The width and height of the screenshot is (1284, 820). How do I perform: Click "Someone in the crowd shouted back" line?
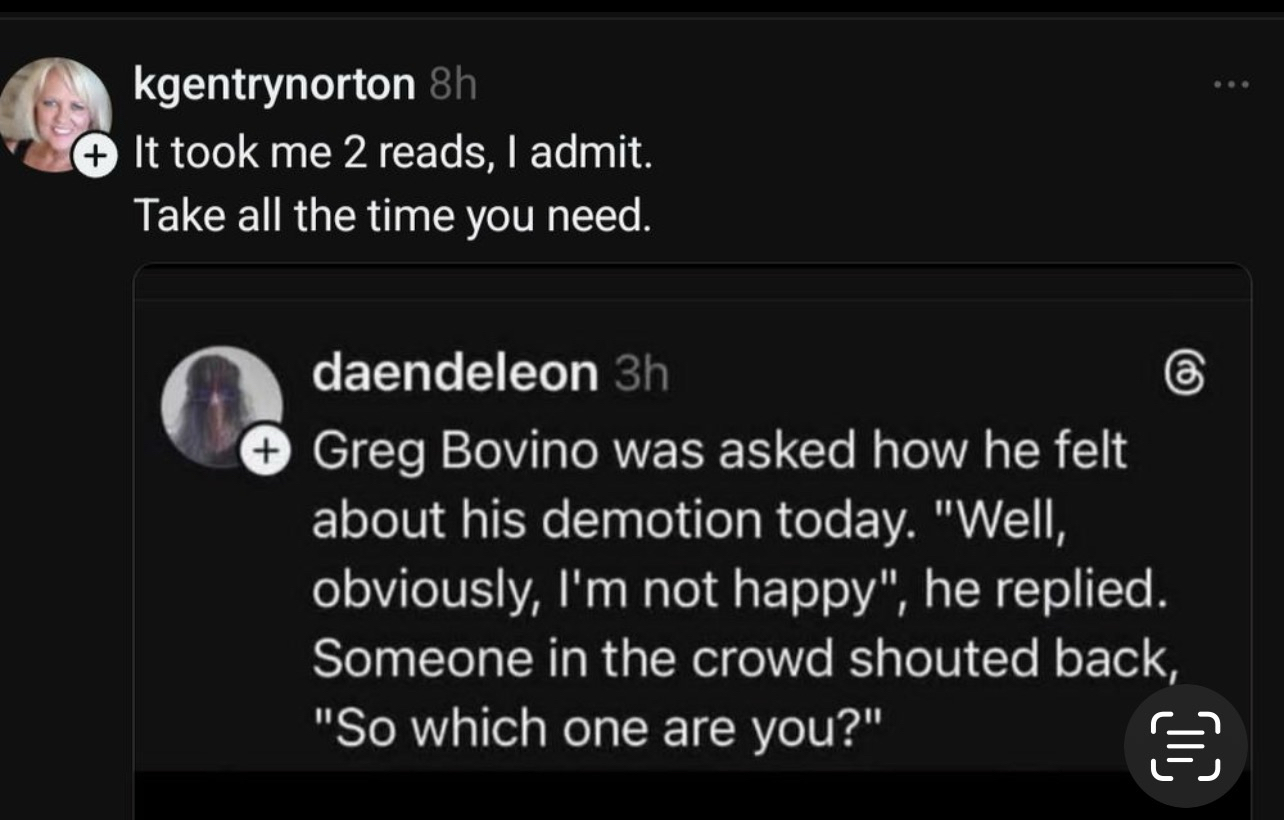pyautogui.click(x=740, y=658)
